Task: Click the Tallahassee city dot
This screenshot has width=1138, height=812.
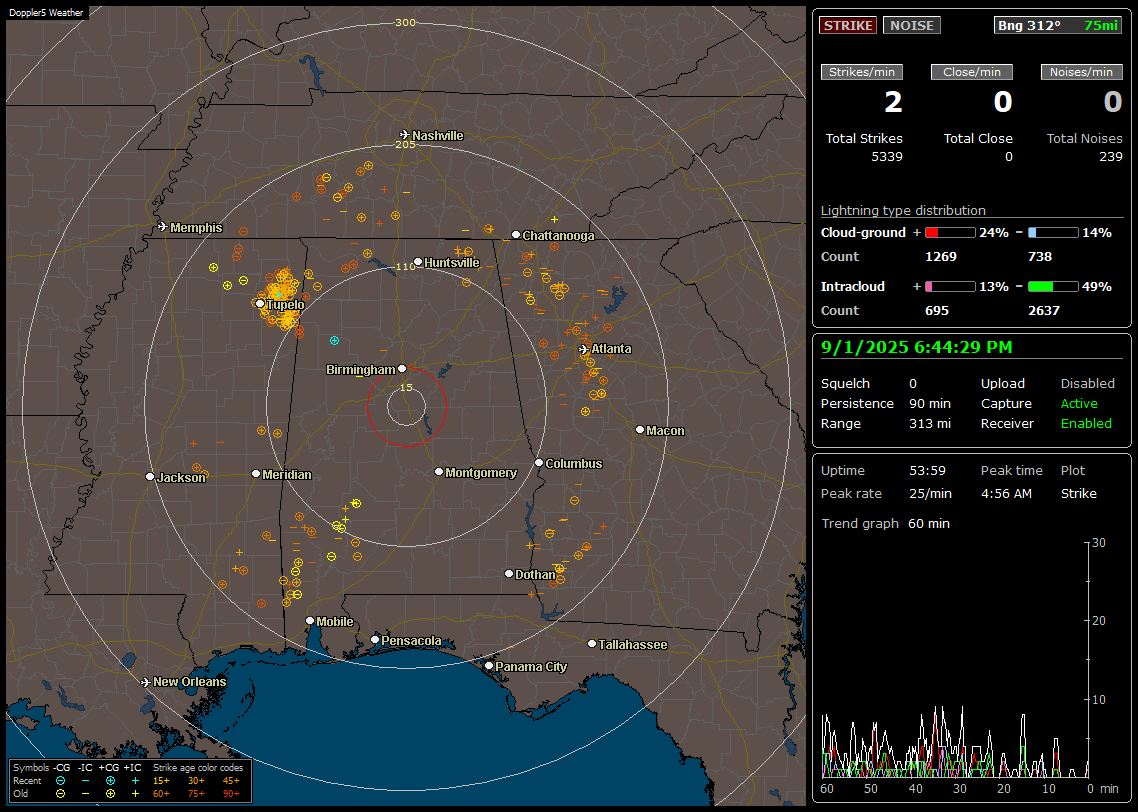Action: click(x=592, y=644)
